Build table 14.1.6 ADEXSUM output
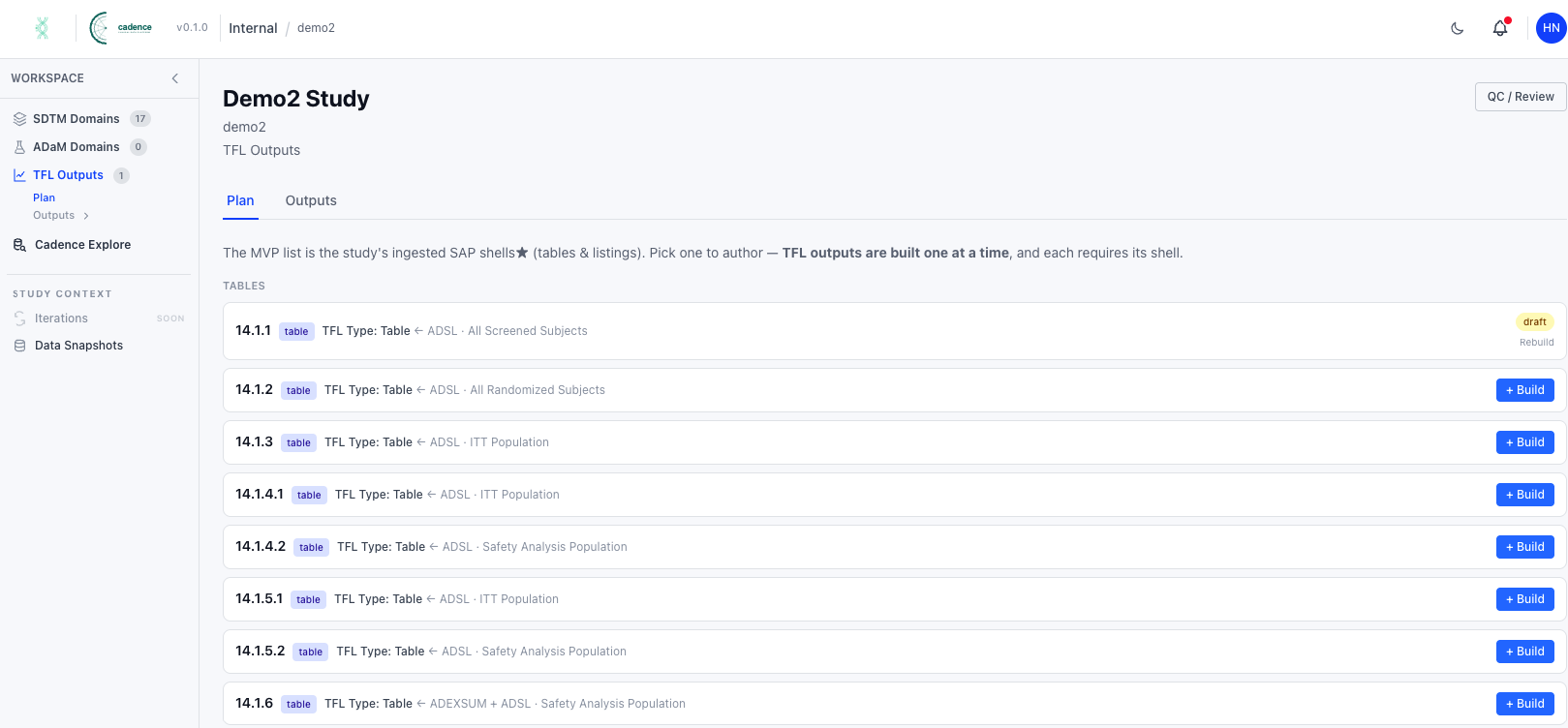 pos(1525,704)
